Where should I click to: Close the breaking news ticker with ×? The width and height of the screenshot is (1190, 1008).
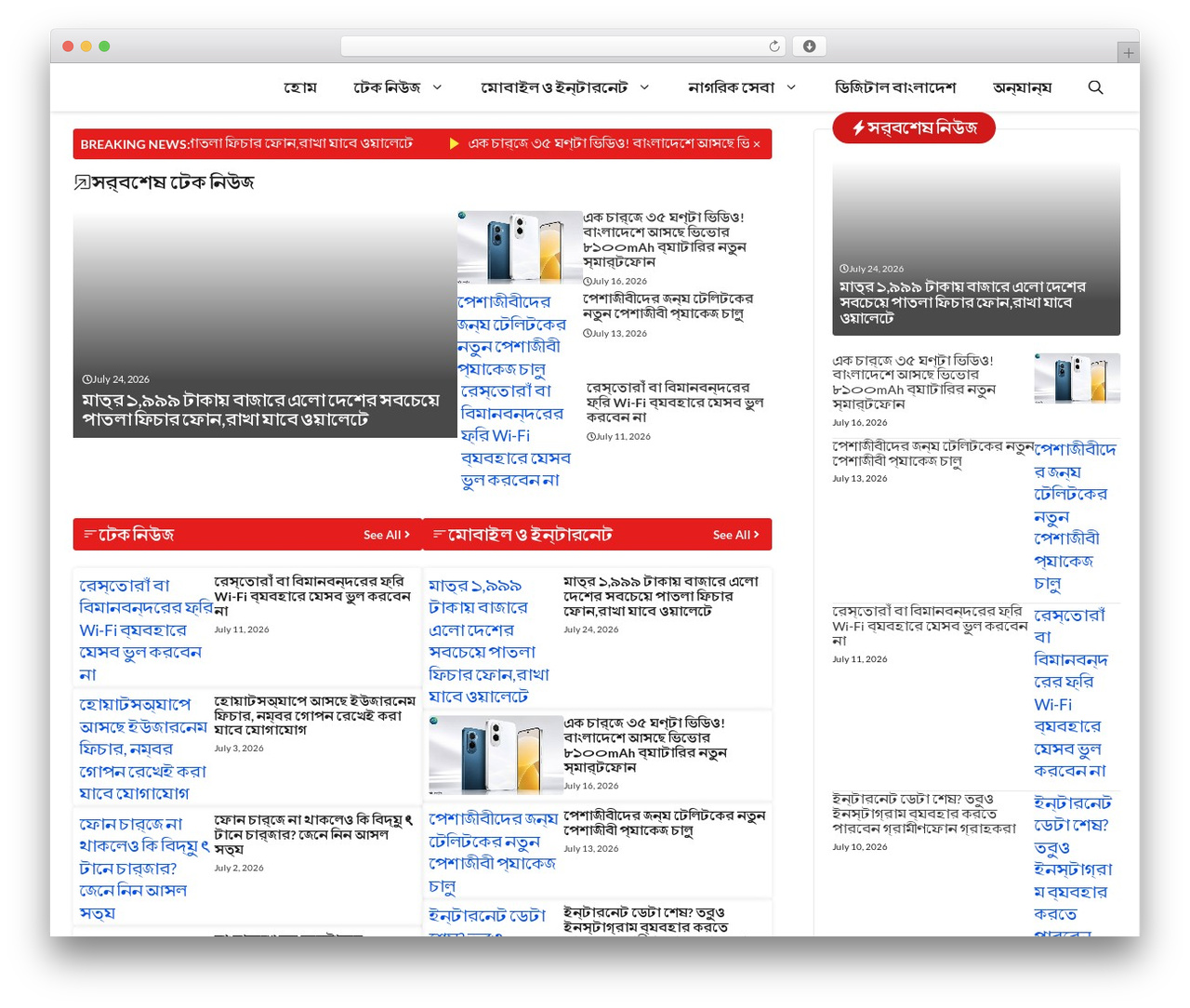coord(757,144)
